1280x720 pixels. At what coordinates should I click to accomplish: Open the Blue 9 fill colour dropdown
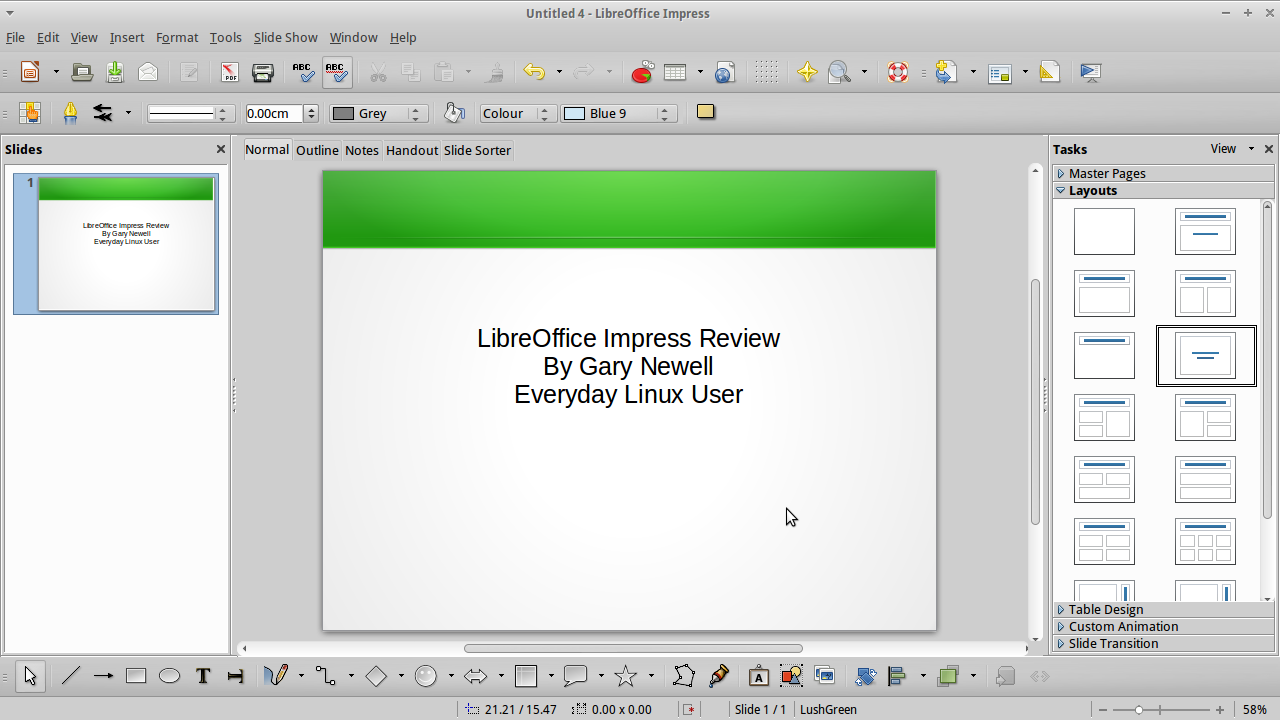pos(664,113)
